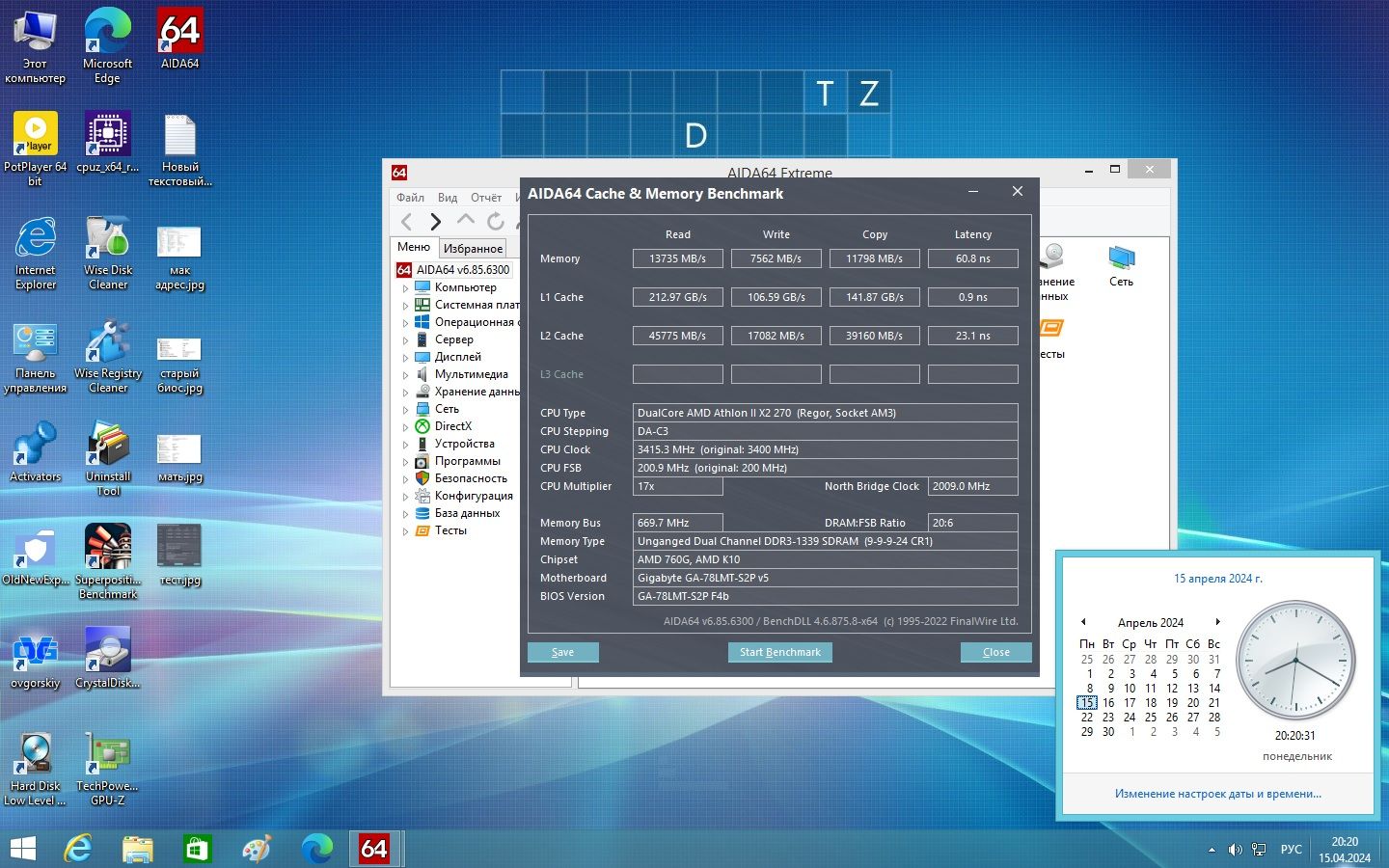Screen dimensions: 1389x868
Task: Open the cpuz_x64 desktop icon
Action: pyautogui.click(x=108, y=143)
